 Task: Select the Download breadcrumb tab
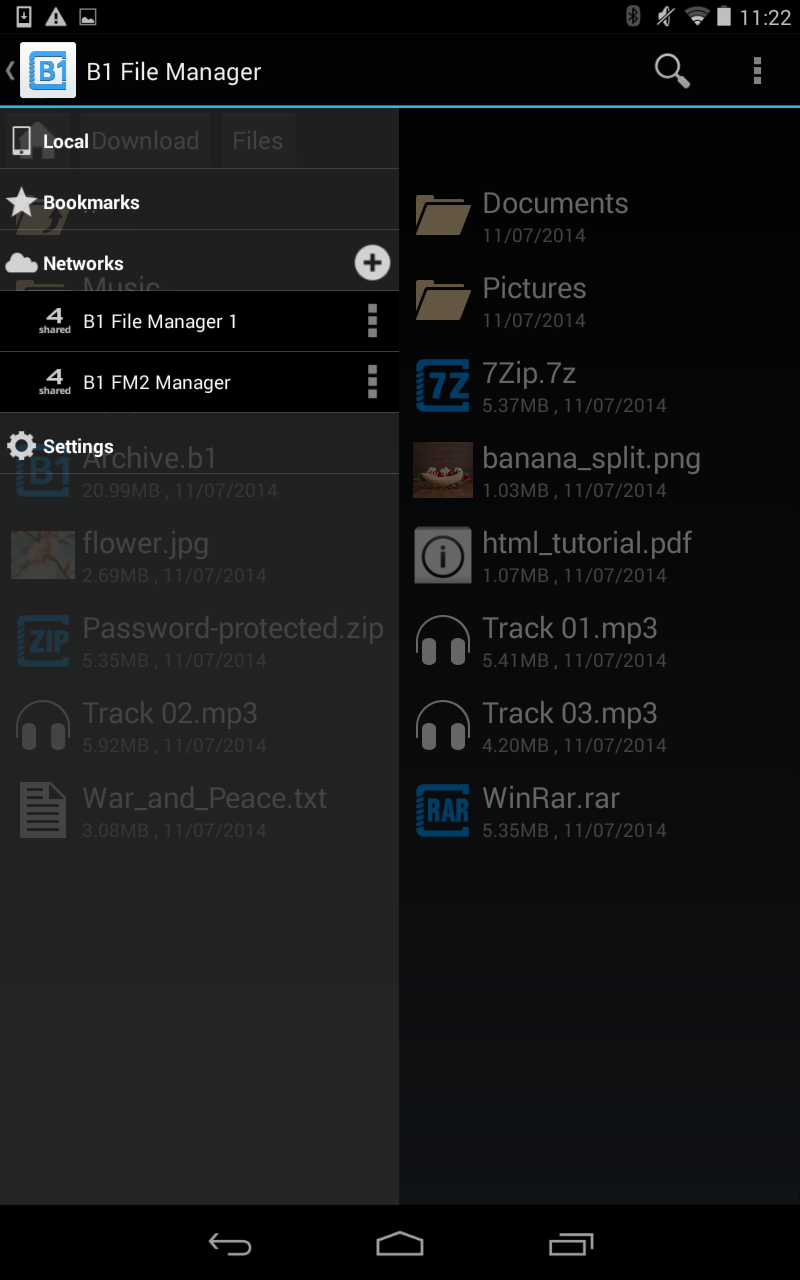(x=146, y=141)
